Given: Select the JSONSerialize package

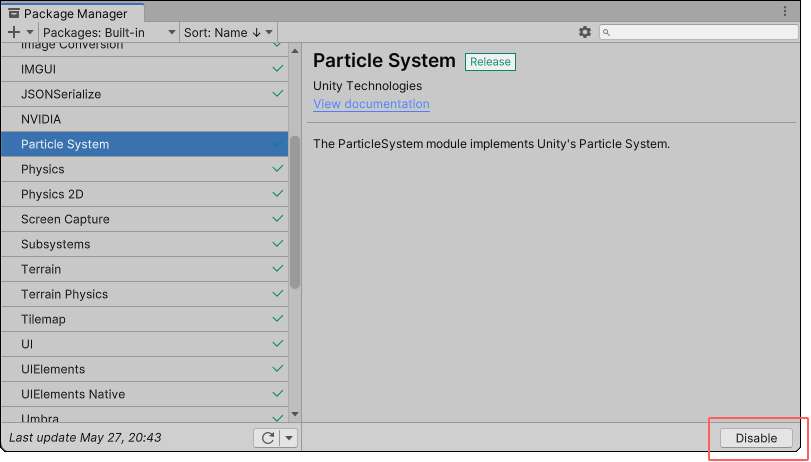Looking at the screenshot, I should click(144, 94).
